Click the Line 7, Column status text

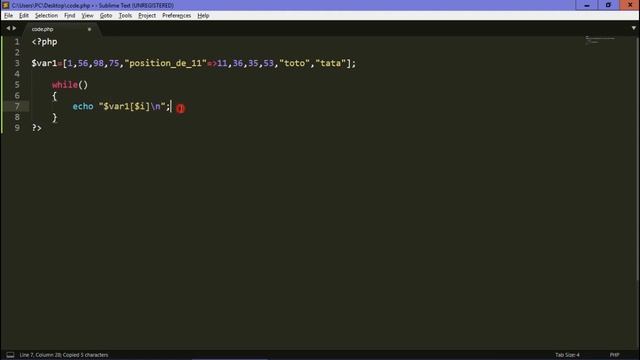click(64, 355)
